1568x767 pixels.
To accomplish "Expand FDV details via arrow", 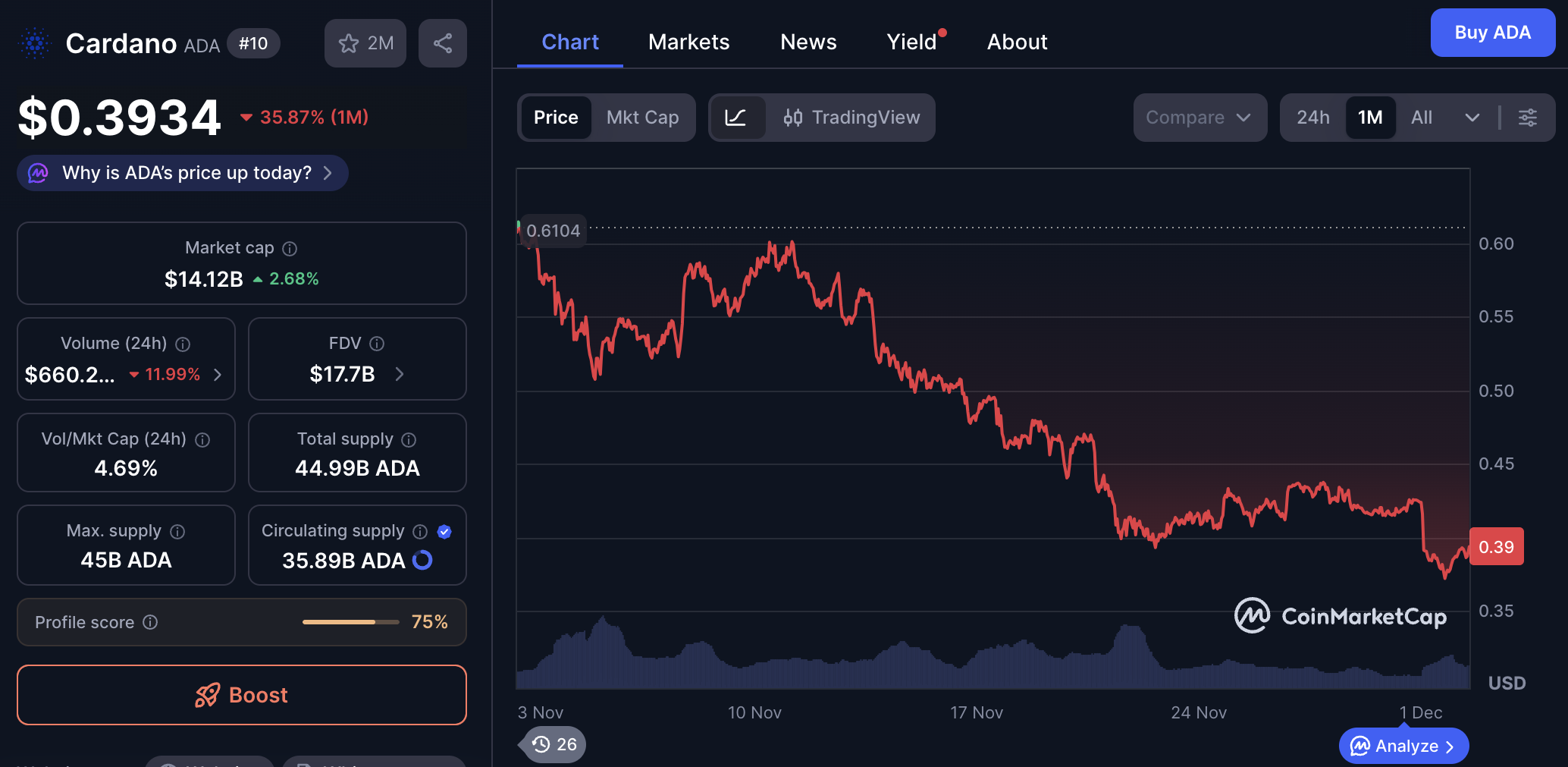I will (x=400, y=374).
